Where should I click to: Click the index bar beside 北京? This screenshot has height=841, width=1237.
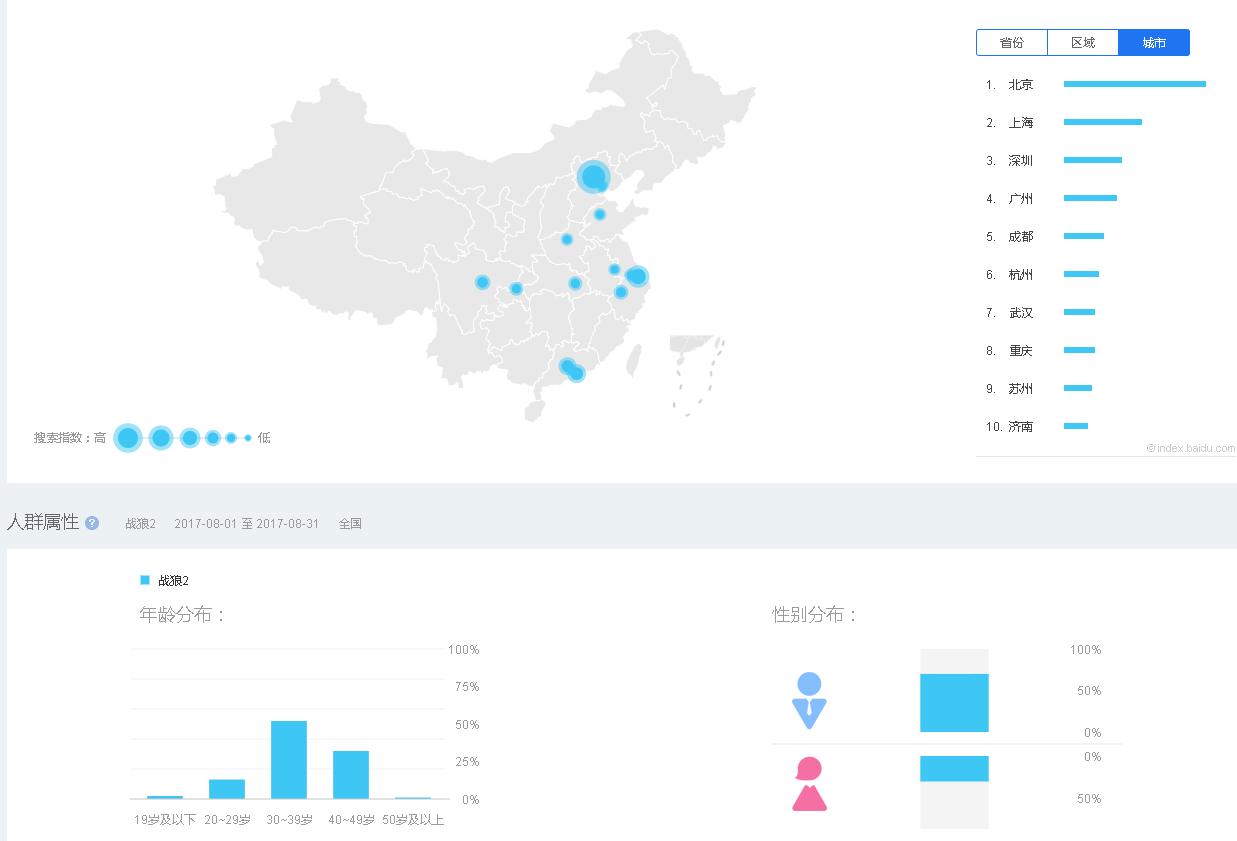tap(1135, 85)
